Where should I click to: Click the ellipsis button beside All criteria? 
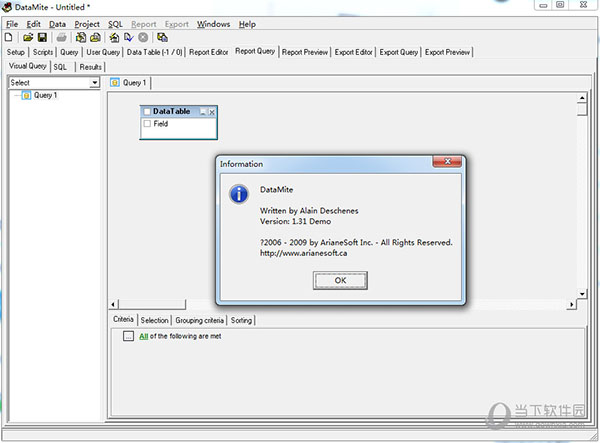[128, 336]
